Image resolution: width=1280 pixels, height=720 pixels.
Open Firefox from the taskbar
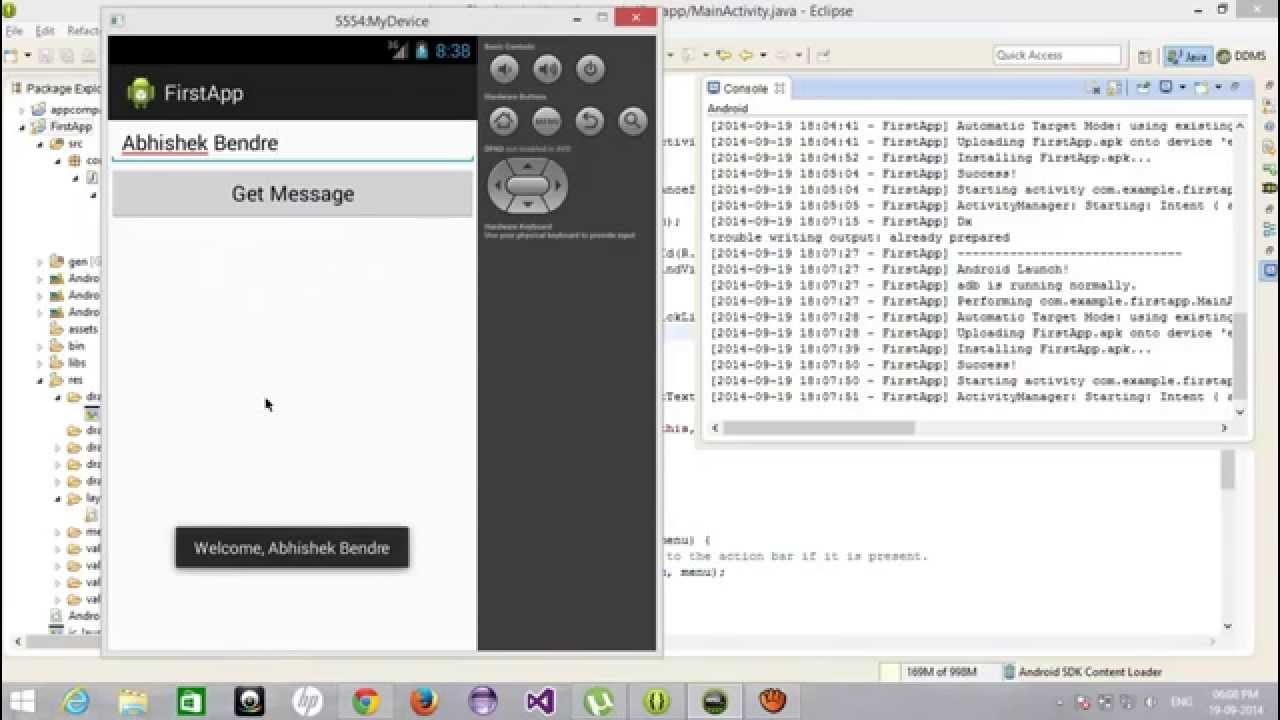click(x=424, y=701)
